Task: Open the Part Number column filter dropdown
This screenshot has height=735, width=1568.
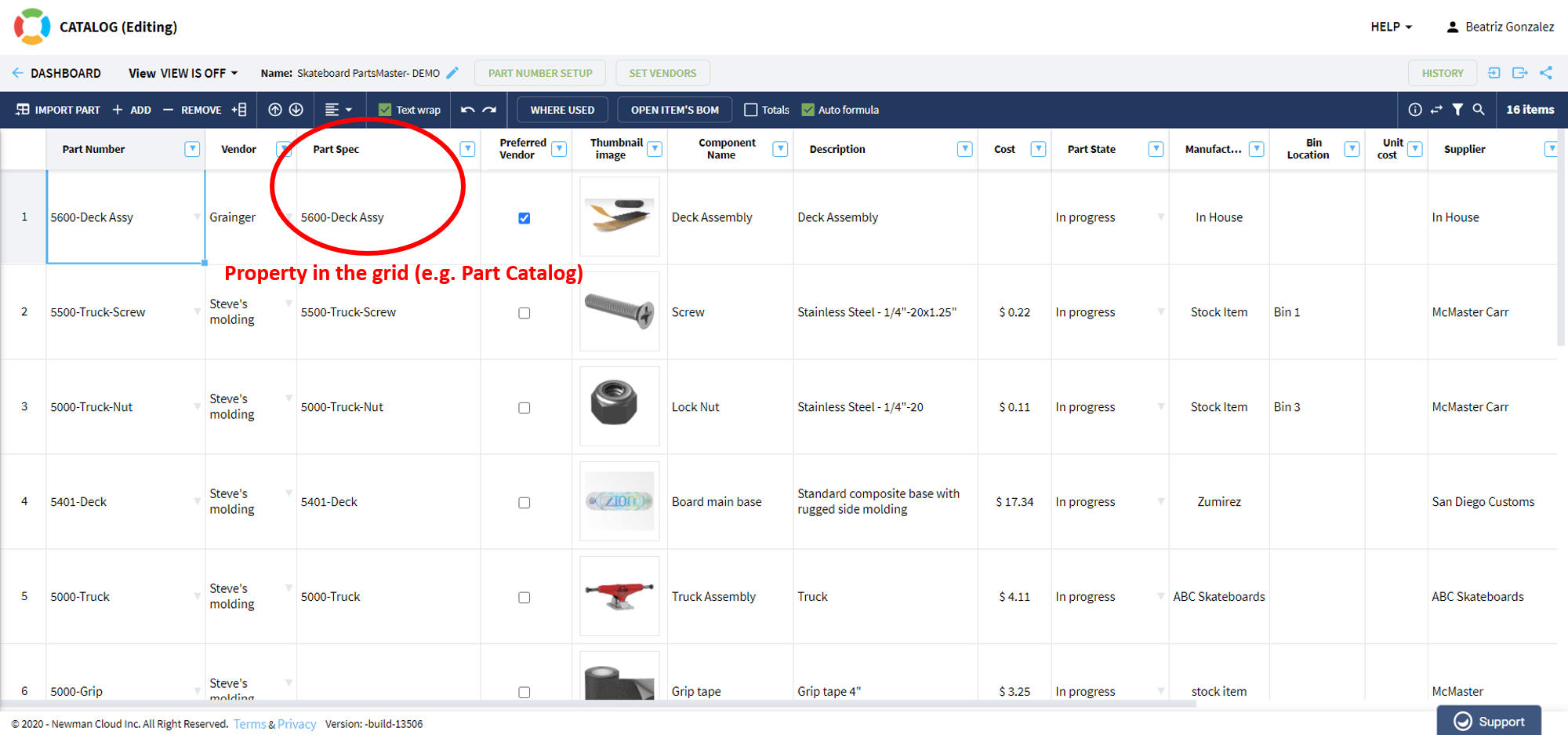Action: (192, 148)
